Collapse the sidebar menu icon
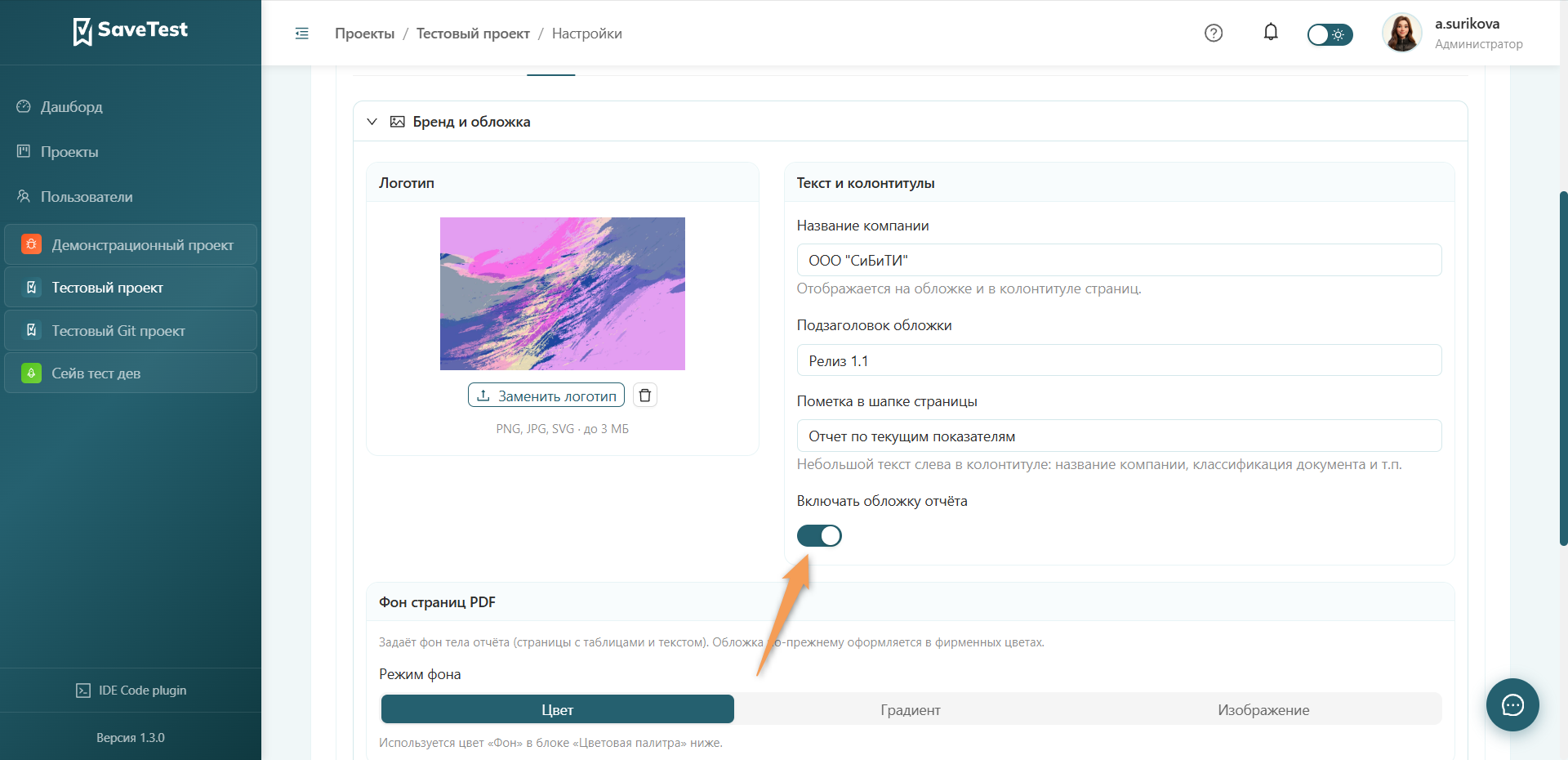This screenshot has height=760, width=1568. pyautogui.click(x=301, y=34)
